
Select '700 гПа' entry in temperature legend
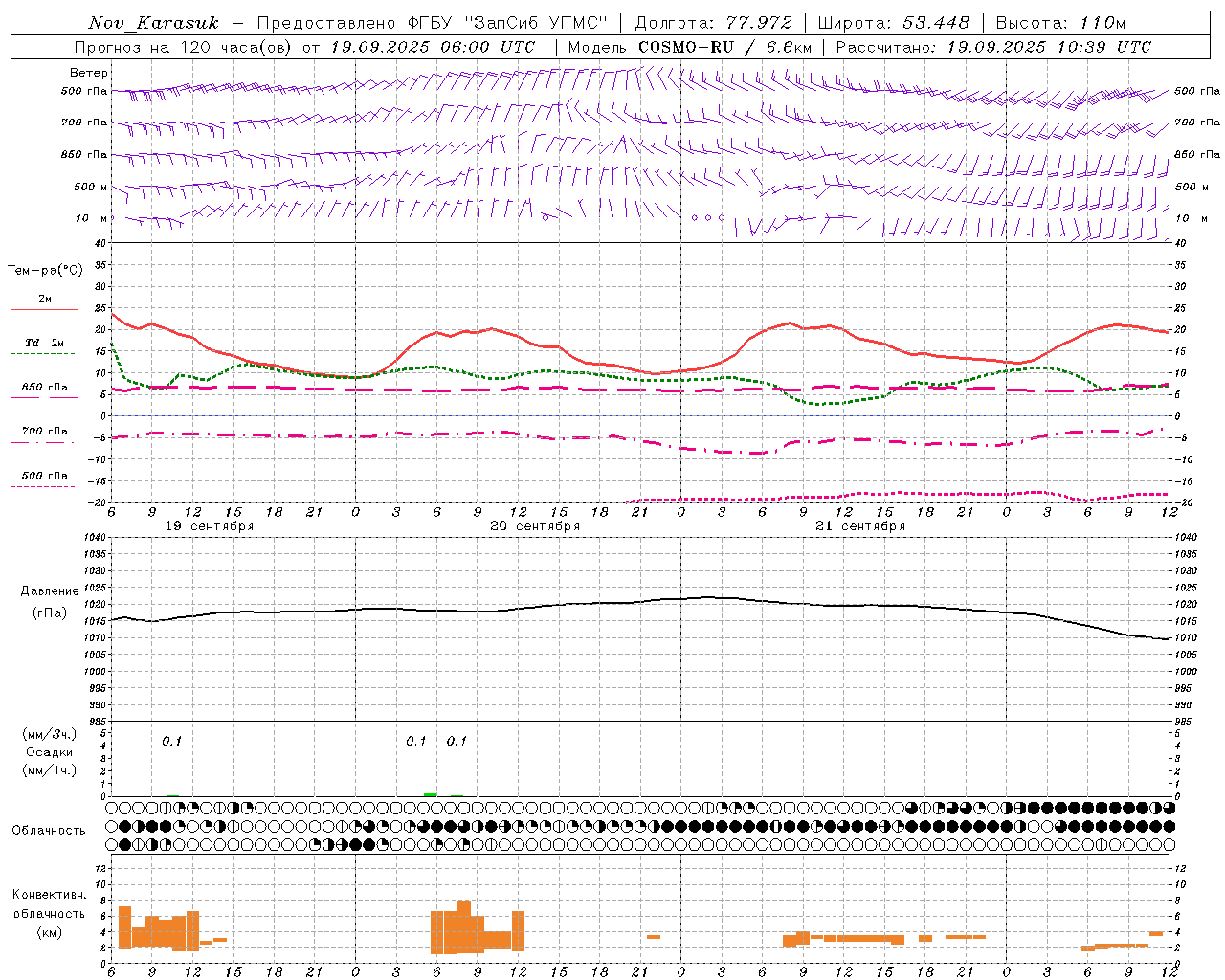(44, 431)
